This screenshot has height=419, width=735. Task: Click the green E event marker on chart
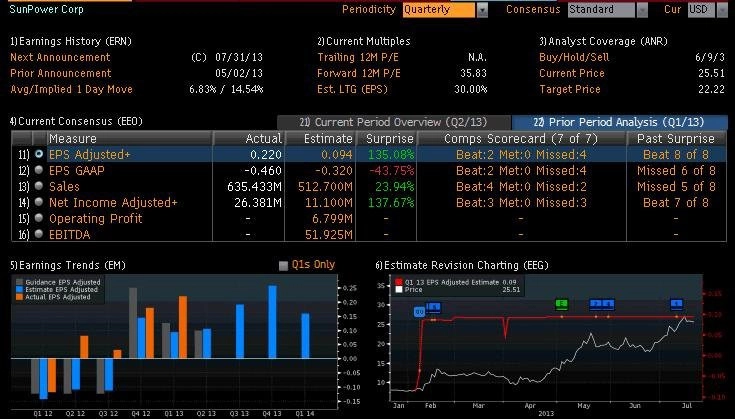[562, 304]
